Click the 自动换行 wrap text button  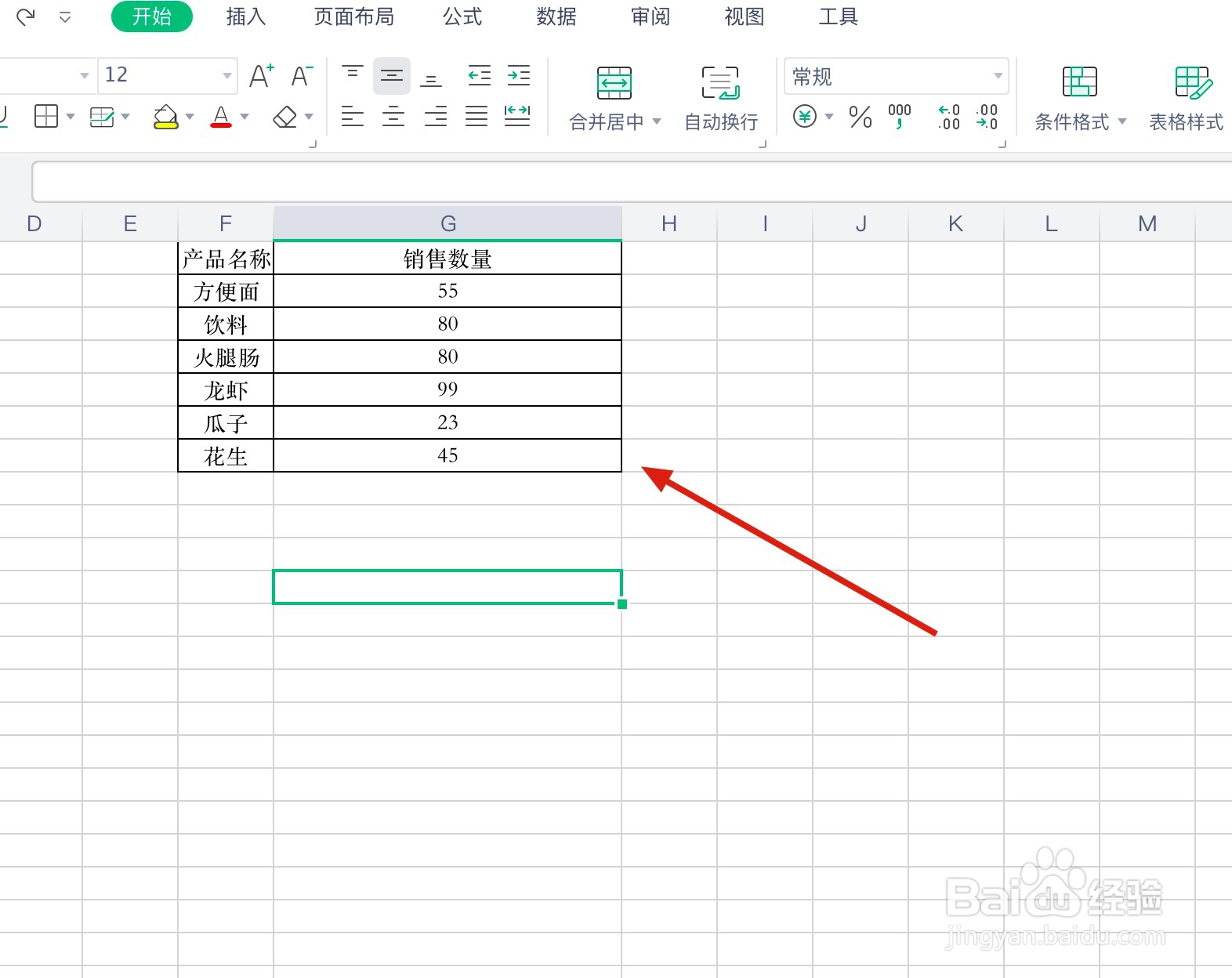coord(721,98)
